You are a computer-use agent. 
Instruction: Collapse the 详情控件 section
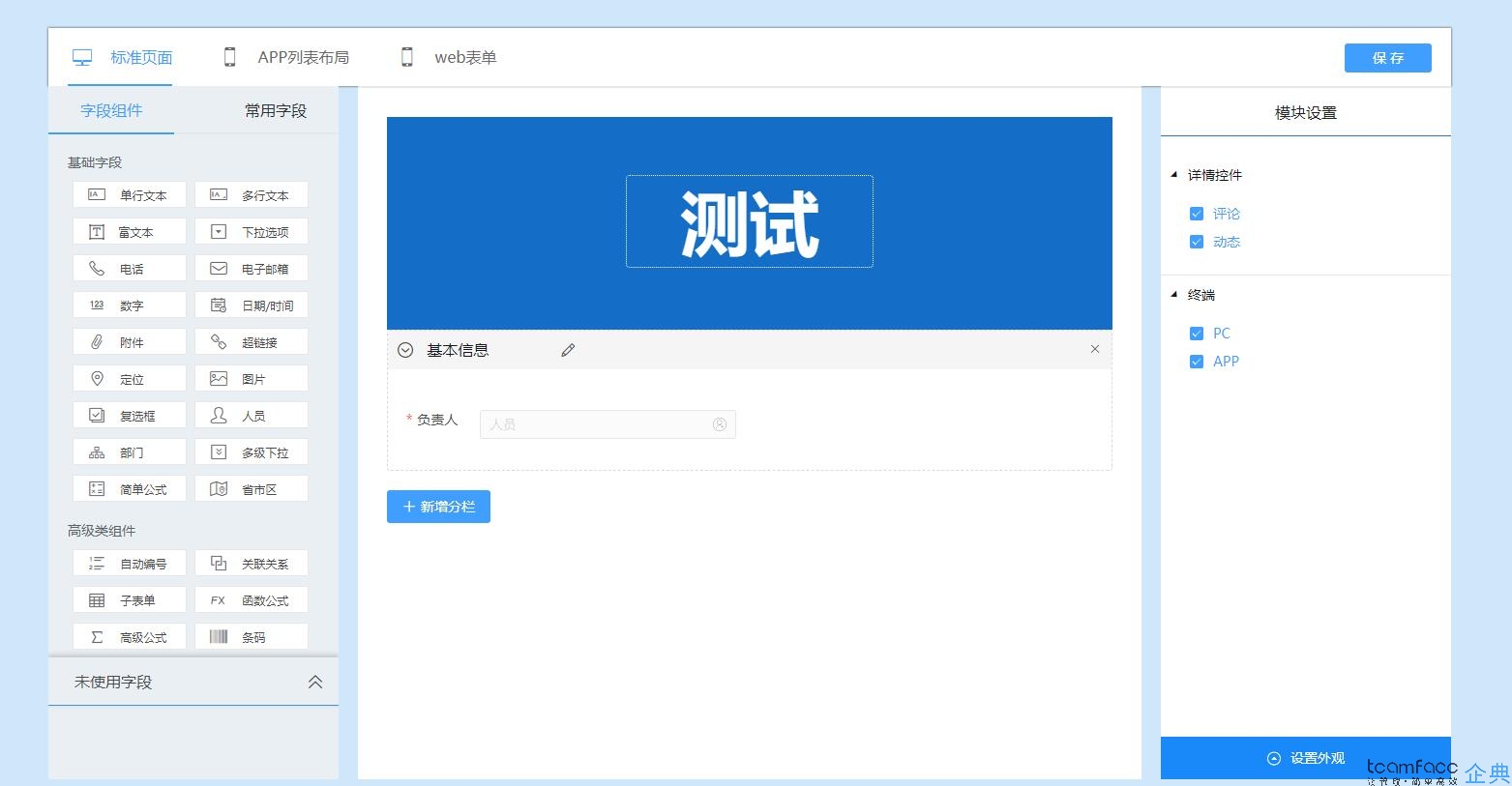coord(1173,175)
